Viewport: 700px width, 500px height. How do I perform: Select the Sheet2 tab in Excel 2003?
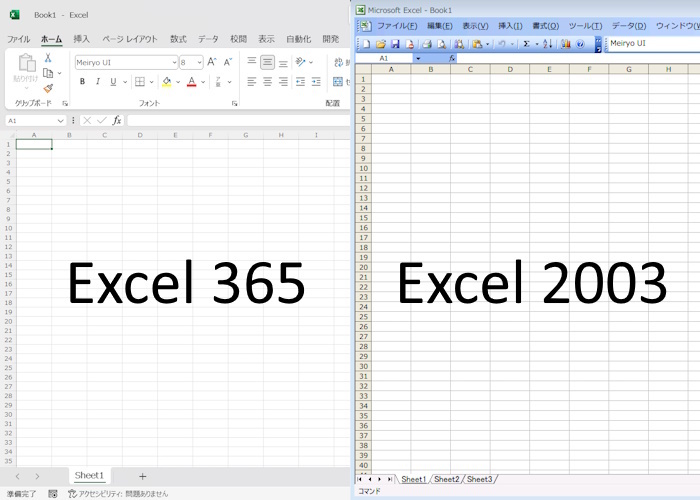tap(446, 479)
